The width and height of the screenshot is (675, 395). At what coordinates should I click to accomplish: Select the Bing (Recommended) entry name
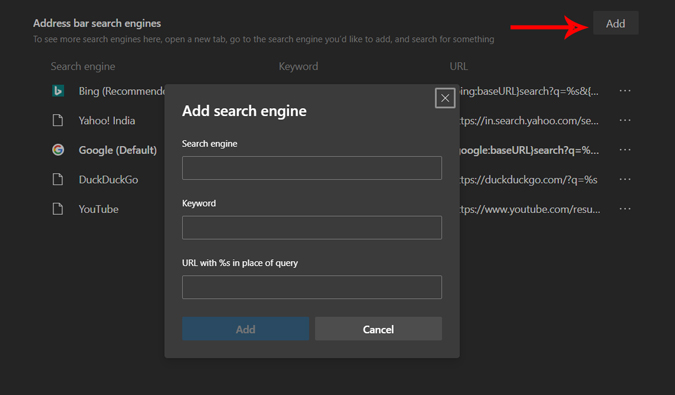(121, 91)
